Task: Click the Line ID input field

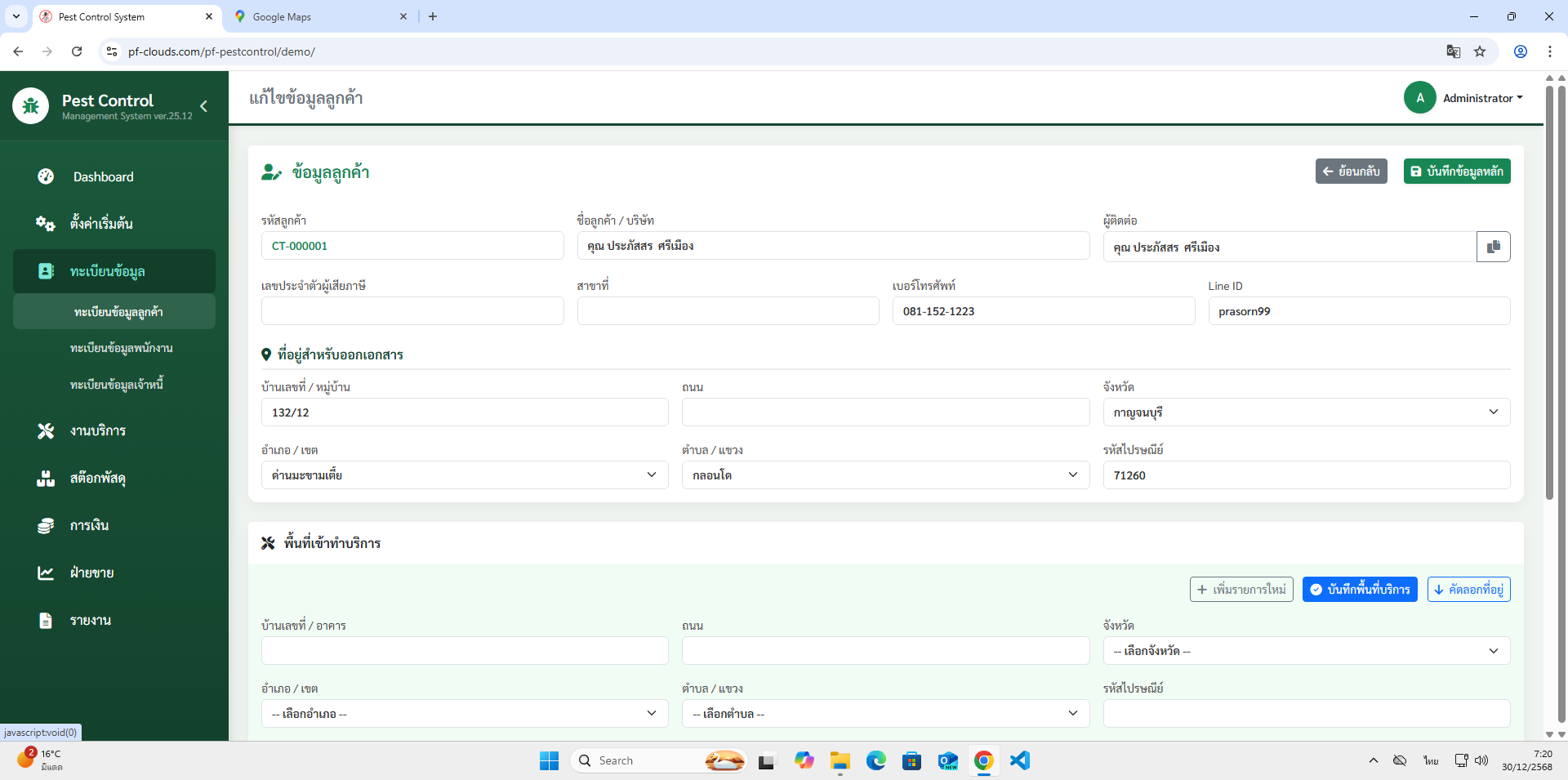Action: tap(1358, 311)
